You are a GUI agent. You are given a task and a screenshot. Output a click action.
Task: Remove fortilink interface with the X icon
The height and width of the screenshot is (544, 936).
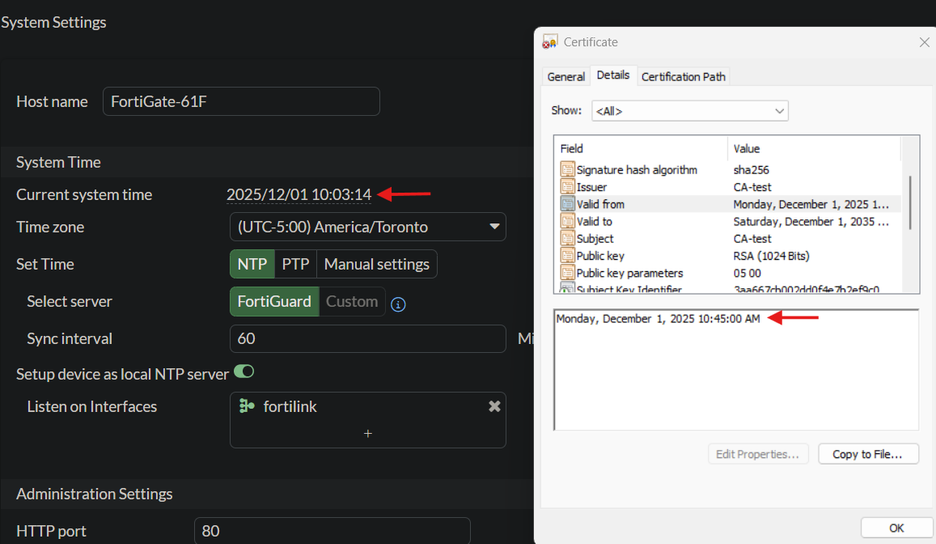[494, 407]
